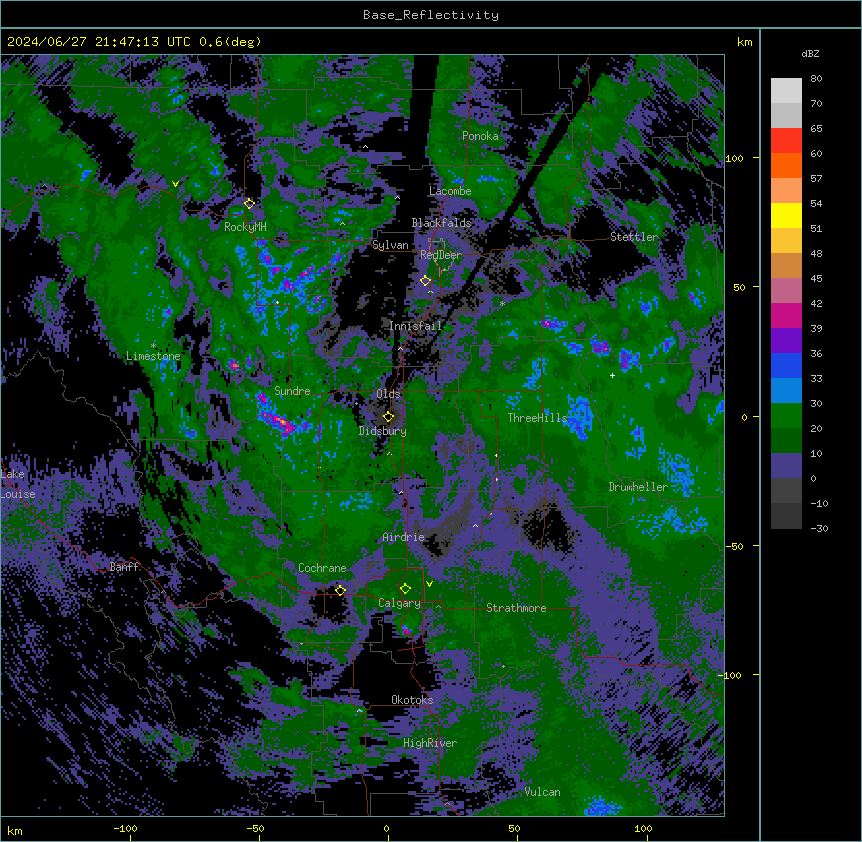The image size is (862, 842).
Task: Click the Banff label
Action: 124,567
